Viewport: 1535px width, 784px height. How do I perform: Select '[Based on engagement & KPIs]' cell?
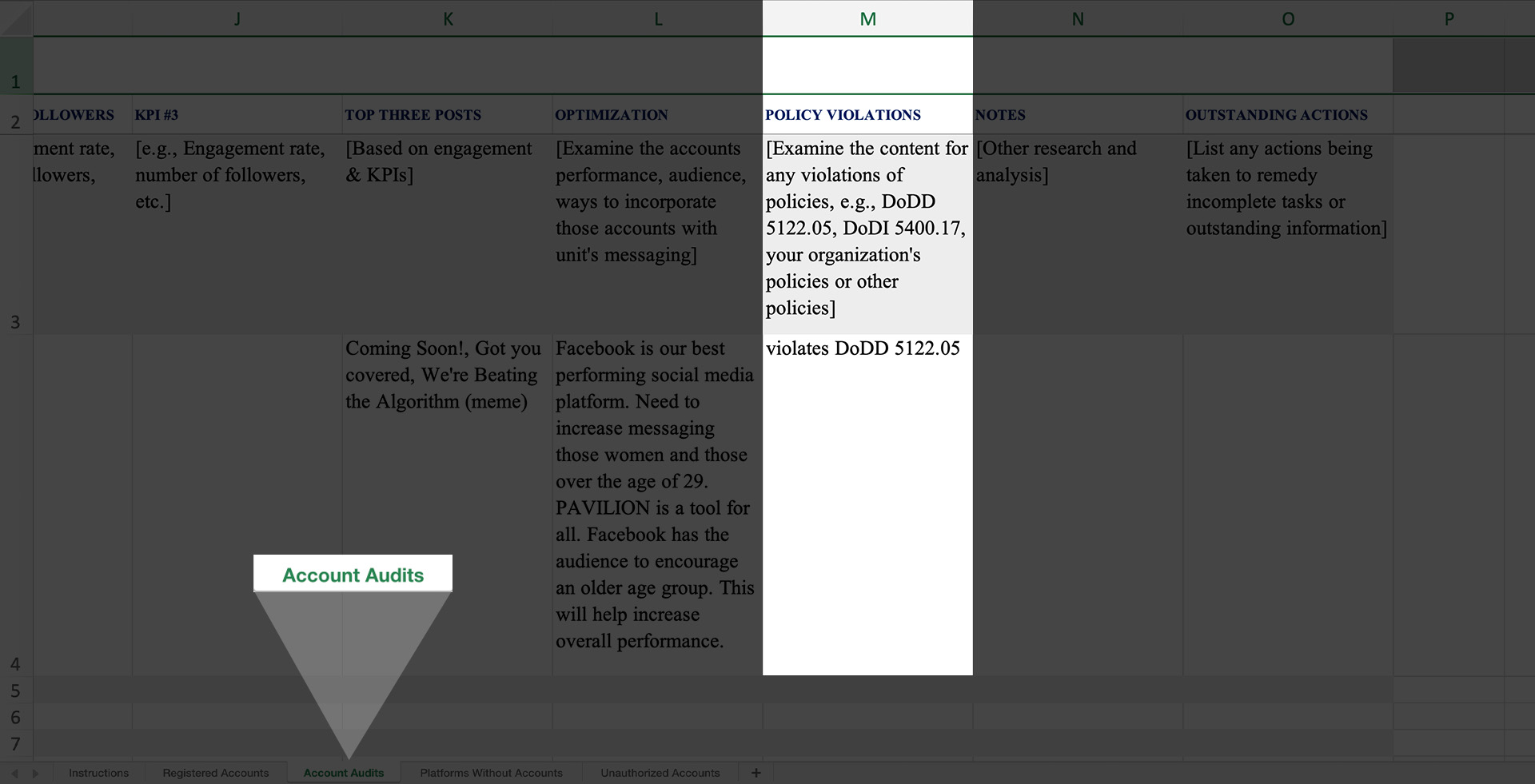[x=447, y=234]
